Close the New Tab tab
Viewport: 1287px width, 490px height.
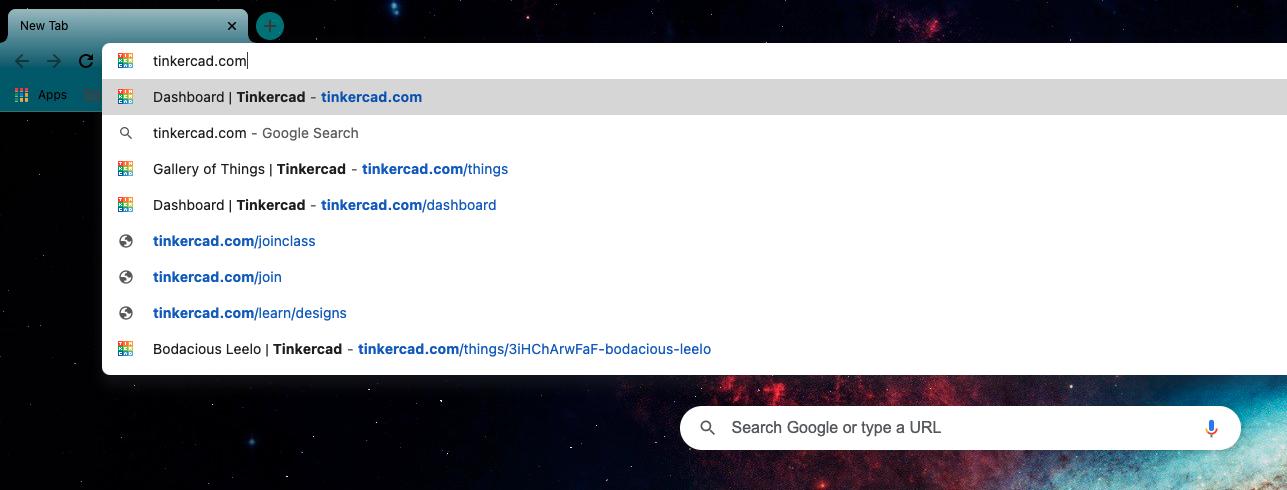point(233,26)
